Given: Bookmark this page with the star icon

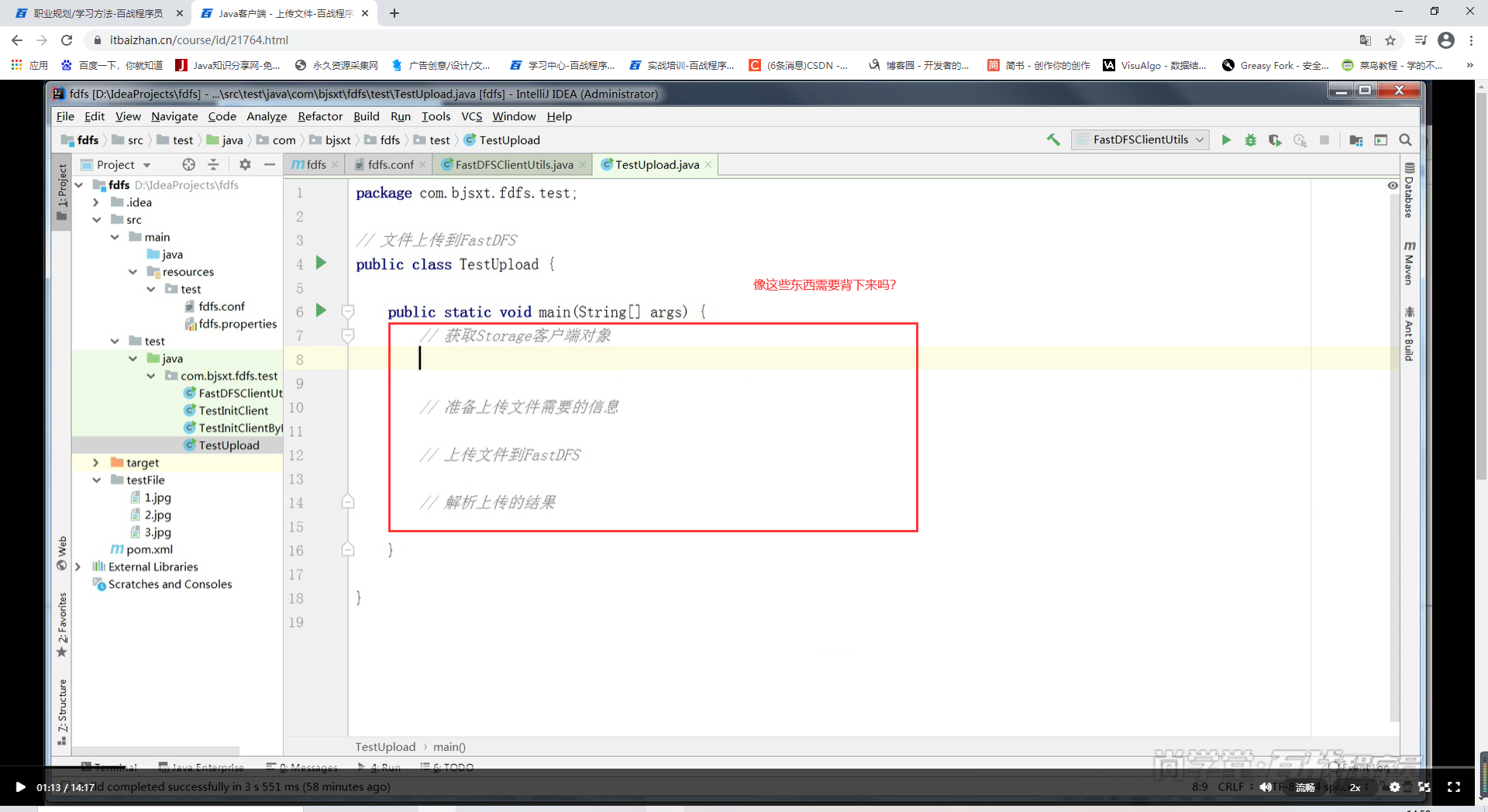Looking at the screenshot, I should pyautogui.click(x=1390, y=40).
